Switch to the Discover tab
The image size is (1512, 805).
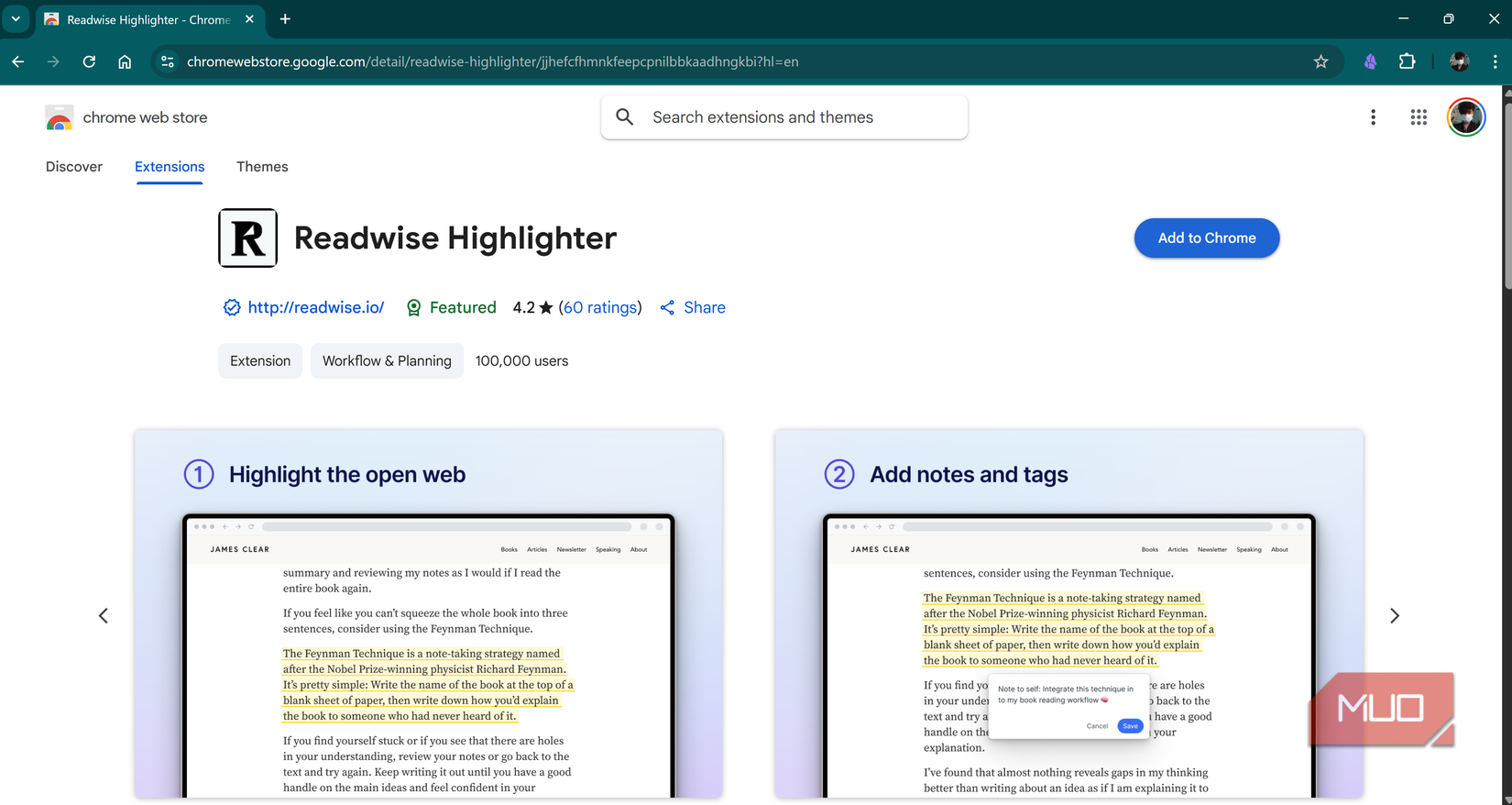[74, 167]
